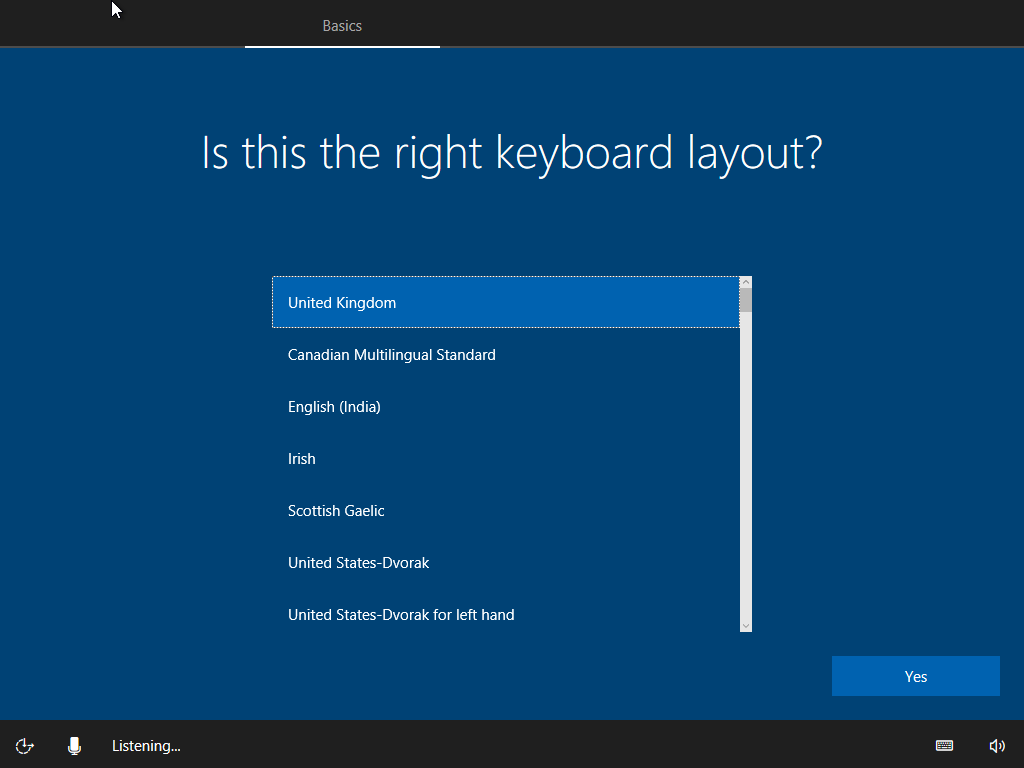Image resolution: width=1024 pixels, height=768 pixels.
Task: Pick United States-Dvorak for left hand
Action: coord(506,615)
